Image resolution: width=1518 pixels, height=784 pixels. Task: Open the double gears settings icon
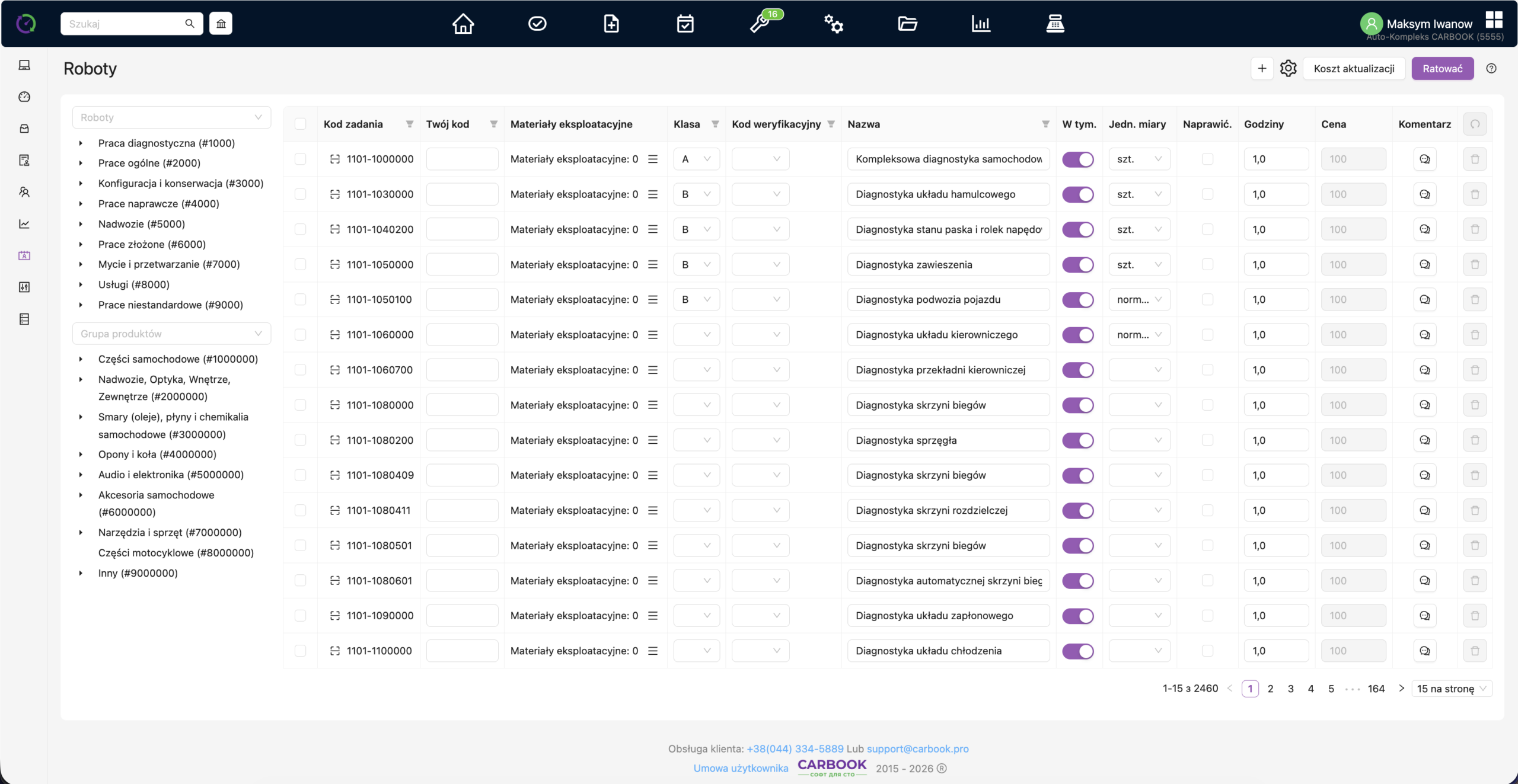(x=833, y=24)
